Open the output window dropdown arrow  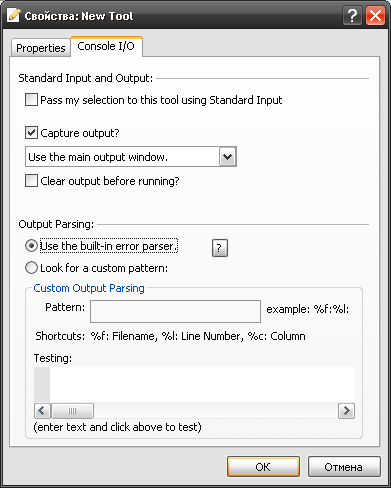pyautogui.click(x=227, y=157)
